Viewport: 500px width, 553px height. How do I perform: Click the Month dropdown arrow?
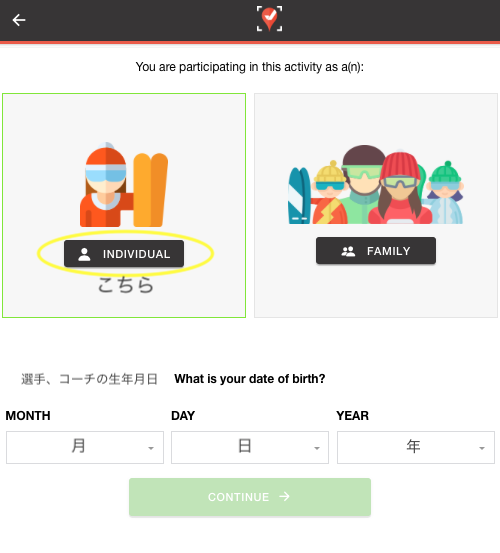pos(151,448)
